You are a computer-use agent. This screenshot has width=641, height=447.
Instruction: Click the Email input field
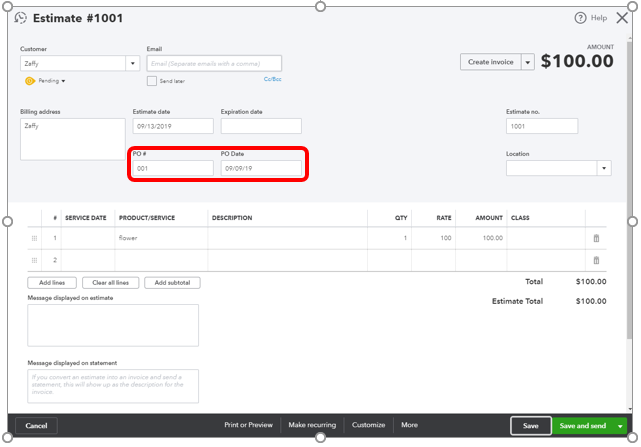click(214, 63)
